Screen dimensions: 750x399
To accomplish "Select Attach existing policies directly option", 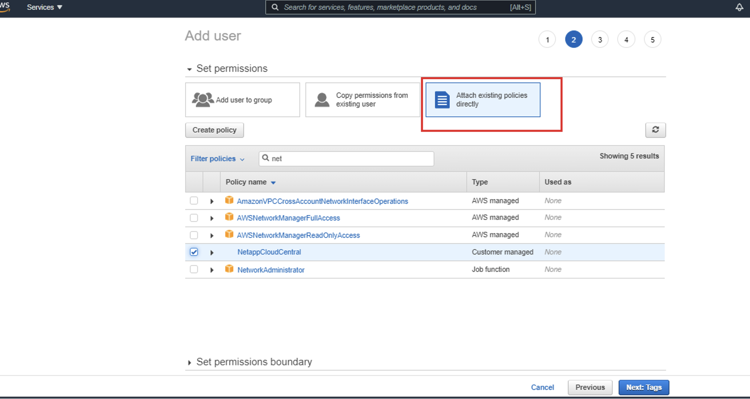I will tap(483, 100).
